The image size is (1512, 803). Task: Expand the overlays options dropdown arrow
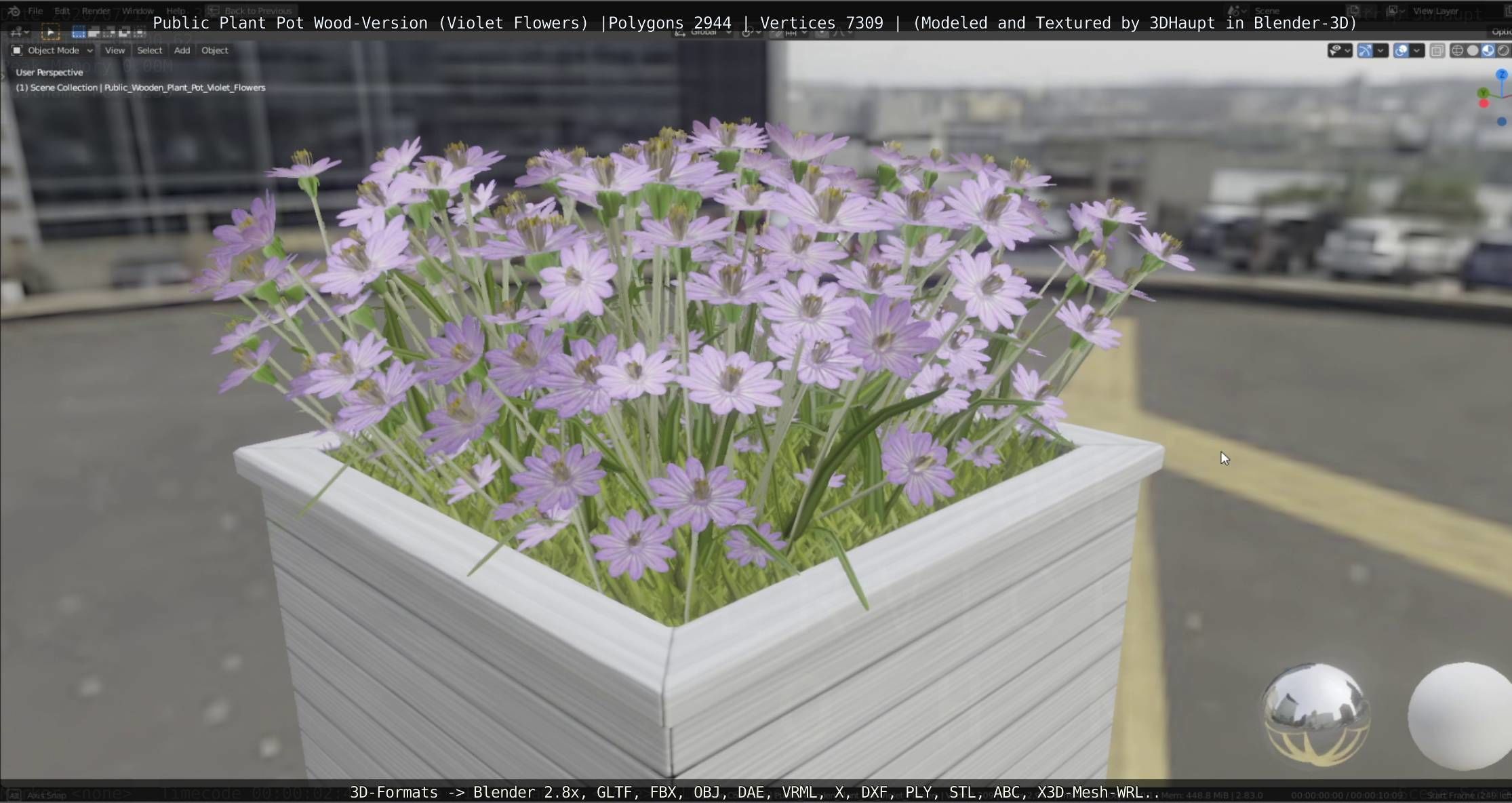click(x=1416, y=50)
